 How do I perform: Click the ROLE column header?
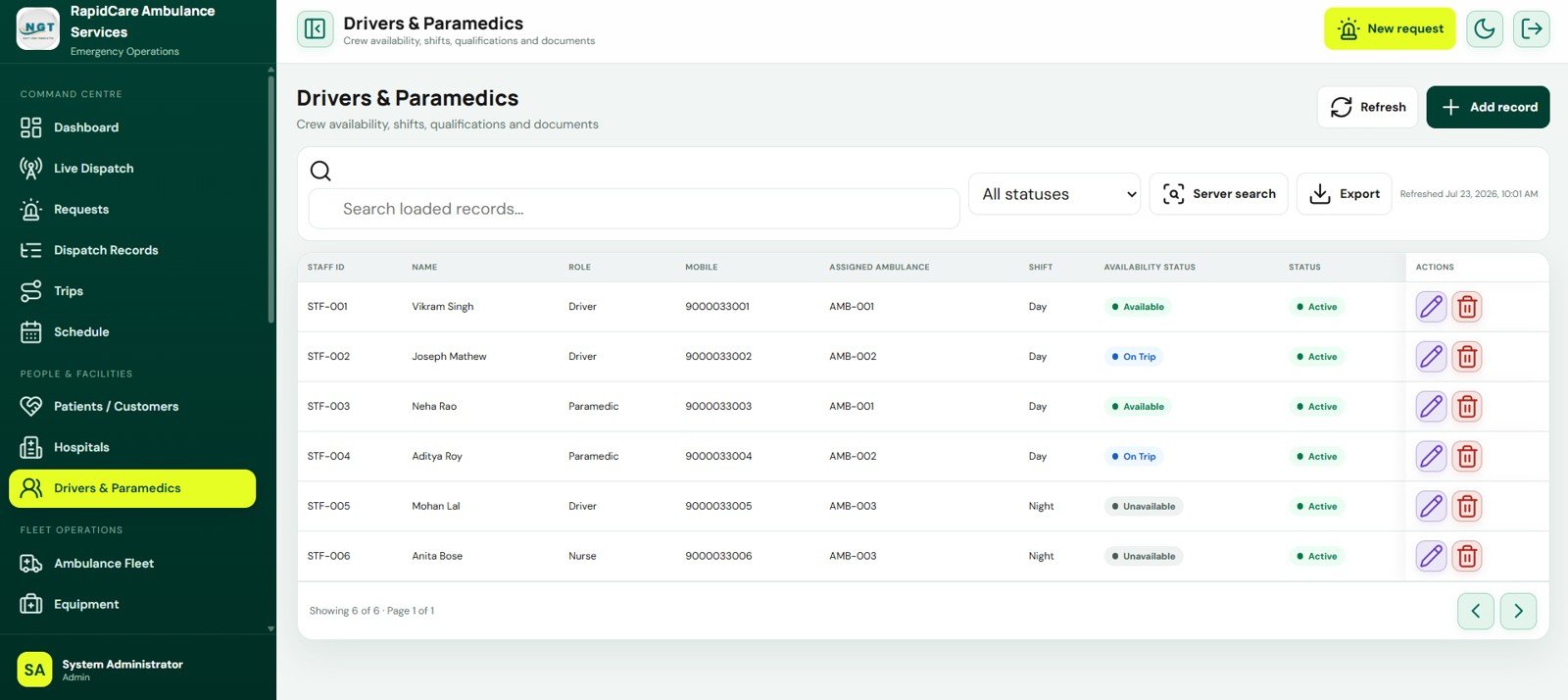579,268
